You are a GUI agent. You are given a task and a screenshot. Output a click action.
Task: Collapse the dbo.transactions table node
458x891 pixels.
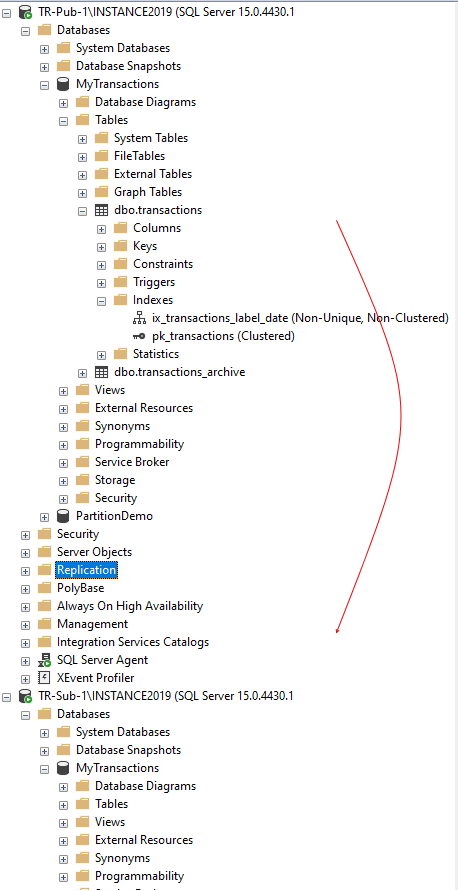click(x=82, y=210)
